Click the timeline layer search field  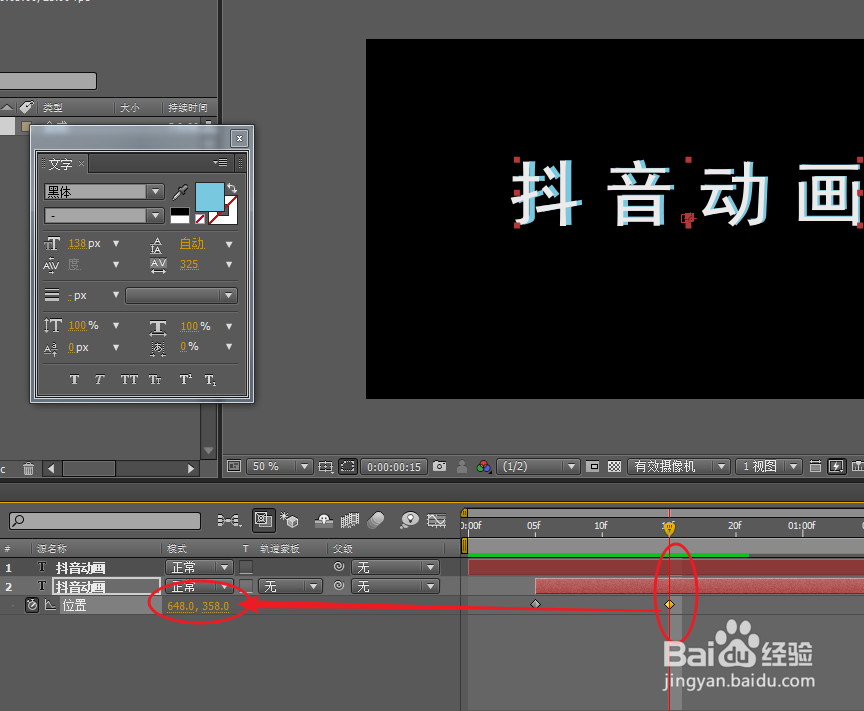(x=105, y=520)
